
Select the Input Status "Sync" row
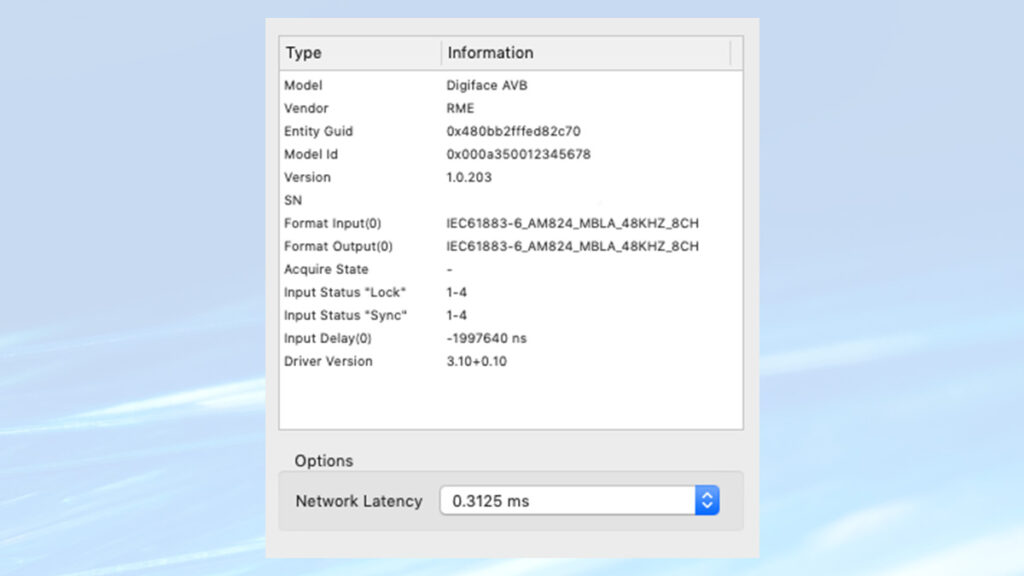(x=345, y=316)
